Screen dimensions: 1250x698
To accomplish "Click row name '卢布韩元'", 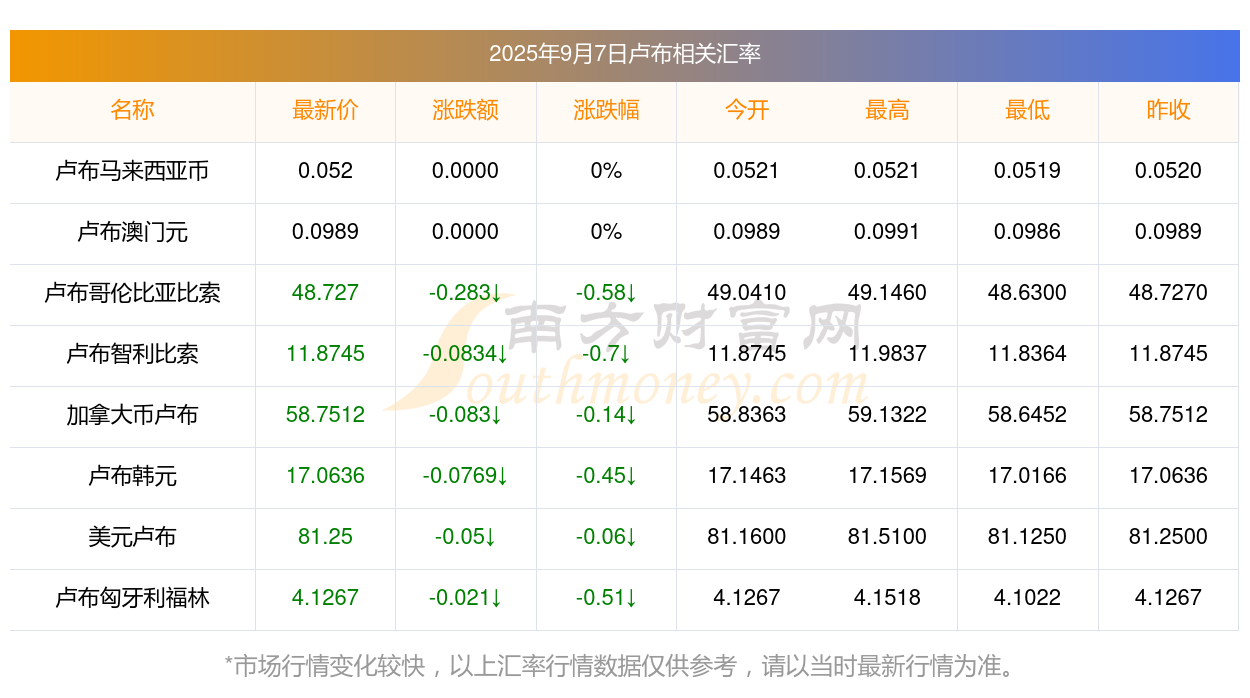I will tap(133, 476).
